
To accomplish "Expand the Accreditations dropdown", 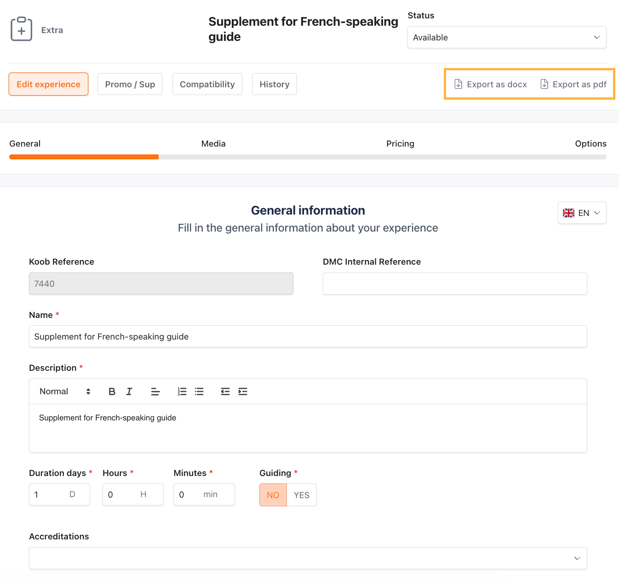I will pos(307,558).
